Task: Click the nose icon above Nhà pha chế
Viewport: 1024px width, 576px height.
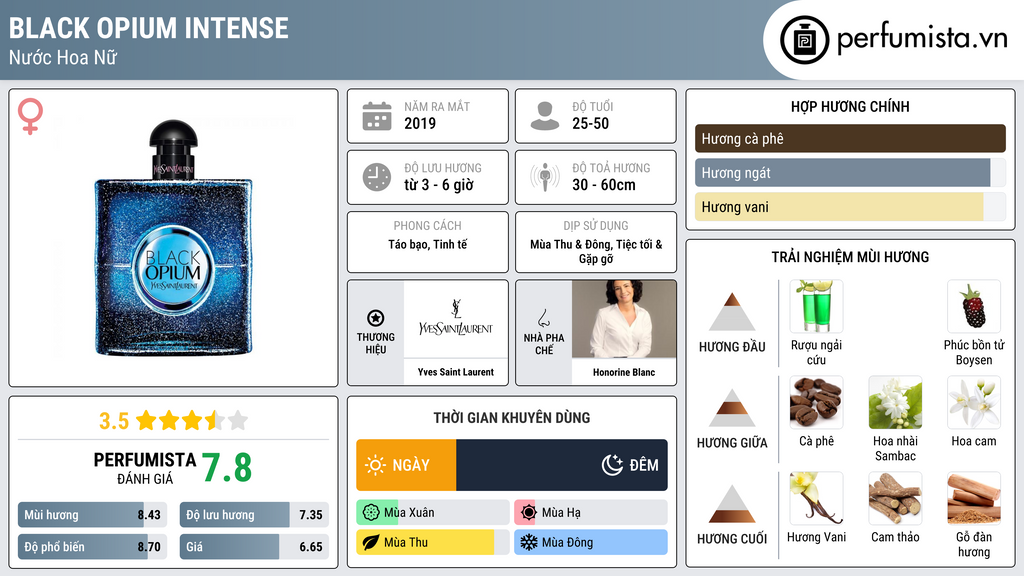Action: [x=543, y=318]
